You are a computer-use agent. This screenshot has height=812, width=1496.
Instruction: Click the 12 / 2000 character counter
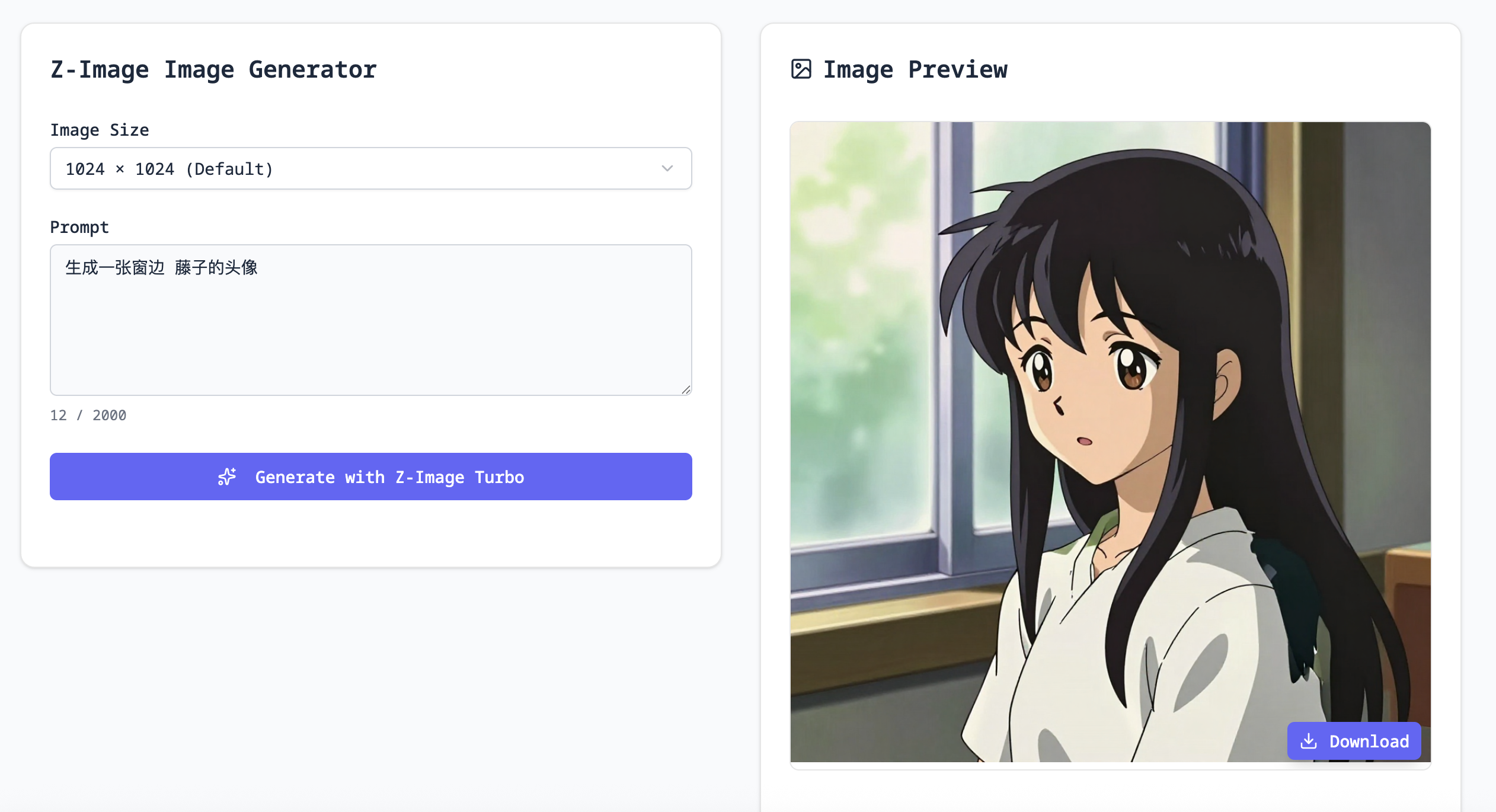click(88, 415)
